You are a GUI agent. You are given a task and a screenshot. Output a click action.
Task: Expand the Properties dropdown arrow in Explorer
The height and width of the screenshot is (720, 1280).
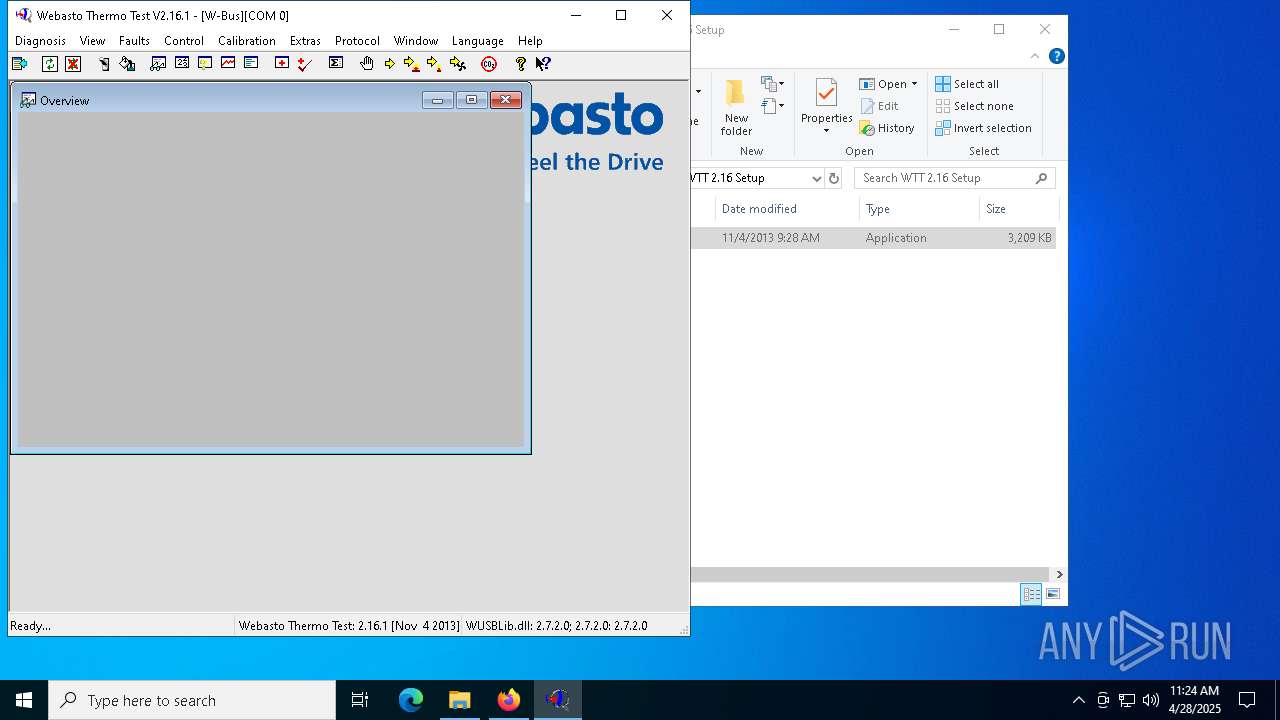pos(826,131)
